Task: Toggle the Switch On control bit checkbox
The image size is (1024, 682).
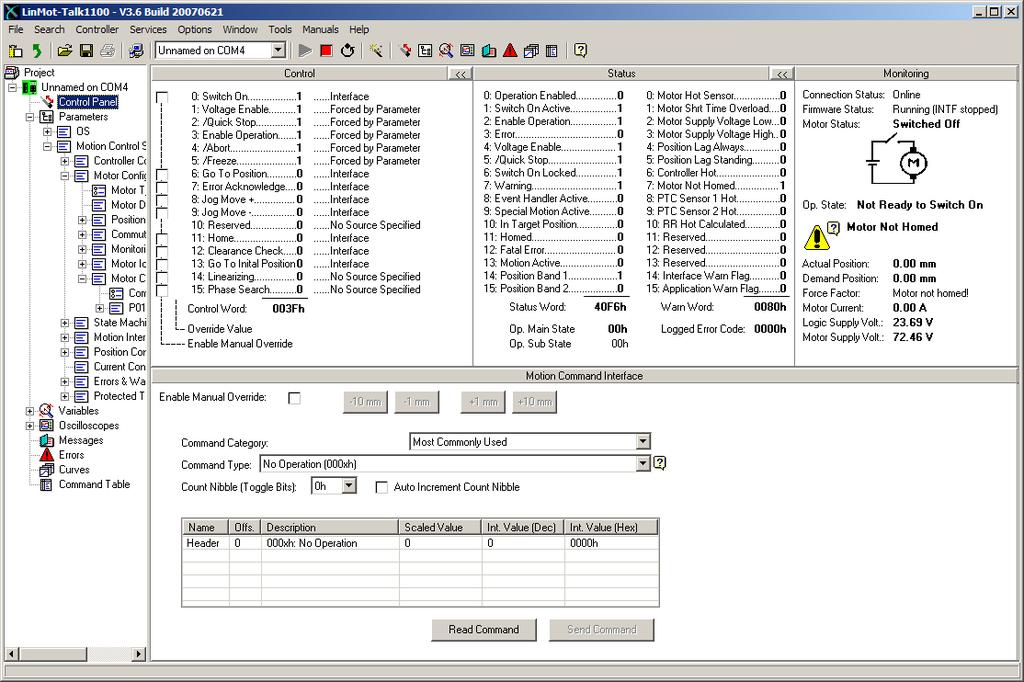Action: (x=162, y=97)
